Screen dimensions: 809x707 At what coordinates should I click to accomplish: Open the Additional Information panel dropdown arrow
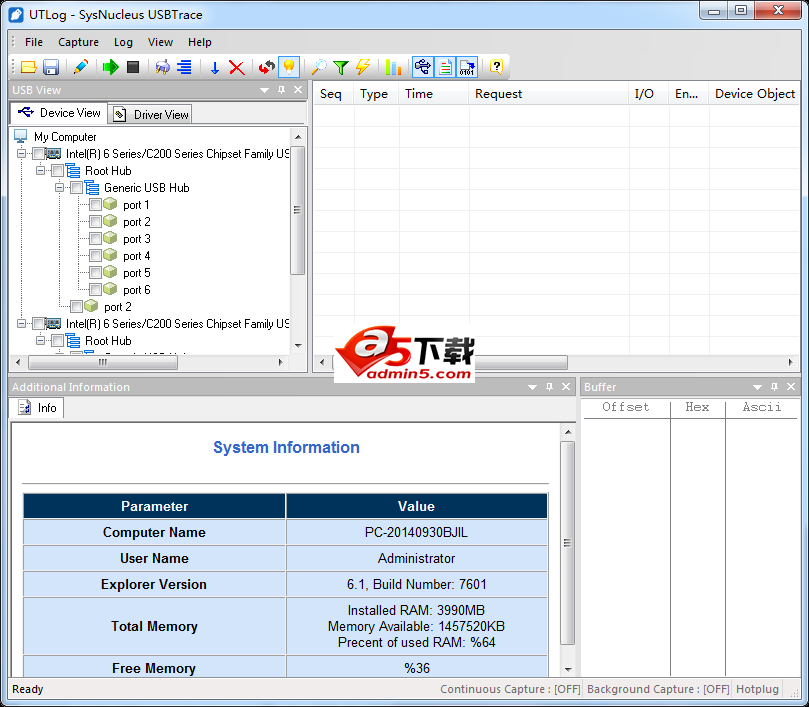point(532,387)
